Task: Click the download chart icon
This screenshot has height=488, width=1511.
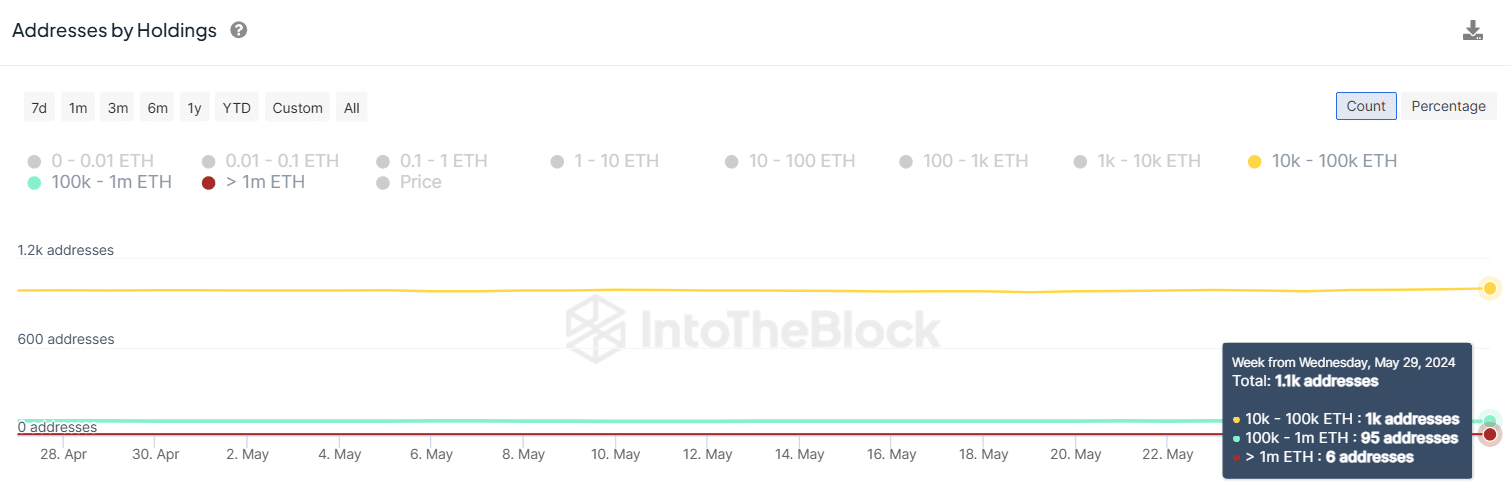Action: [1472, 30]
